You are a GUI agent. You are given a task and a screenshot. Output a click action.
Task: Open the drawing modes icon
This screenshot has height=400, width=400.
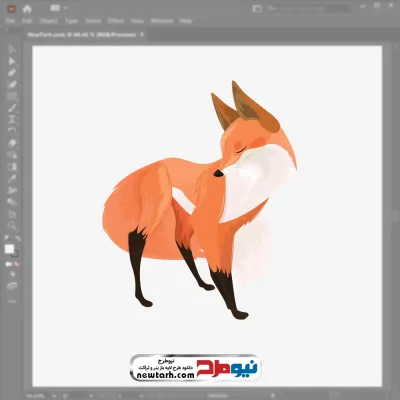(12, 274)
